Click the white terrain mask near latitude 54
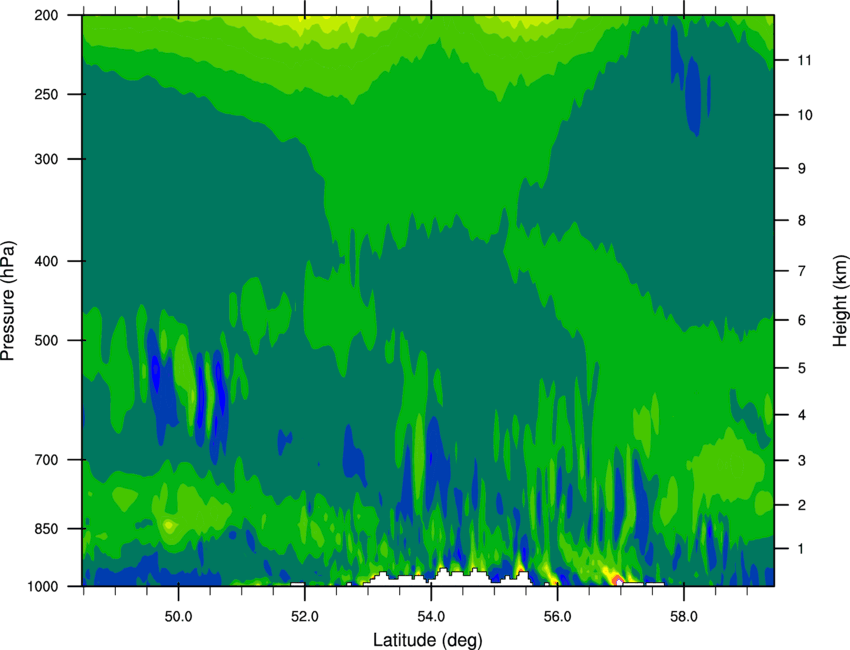Viewport: 850px width, 650px height. pyautogui.click(x=446, y=578)
